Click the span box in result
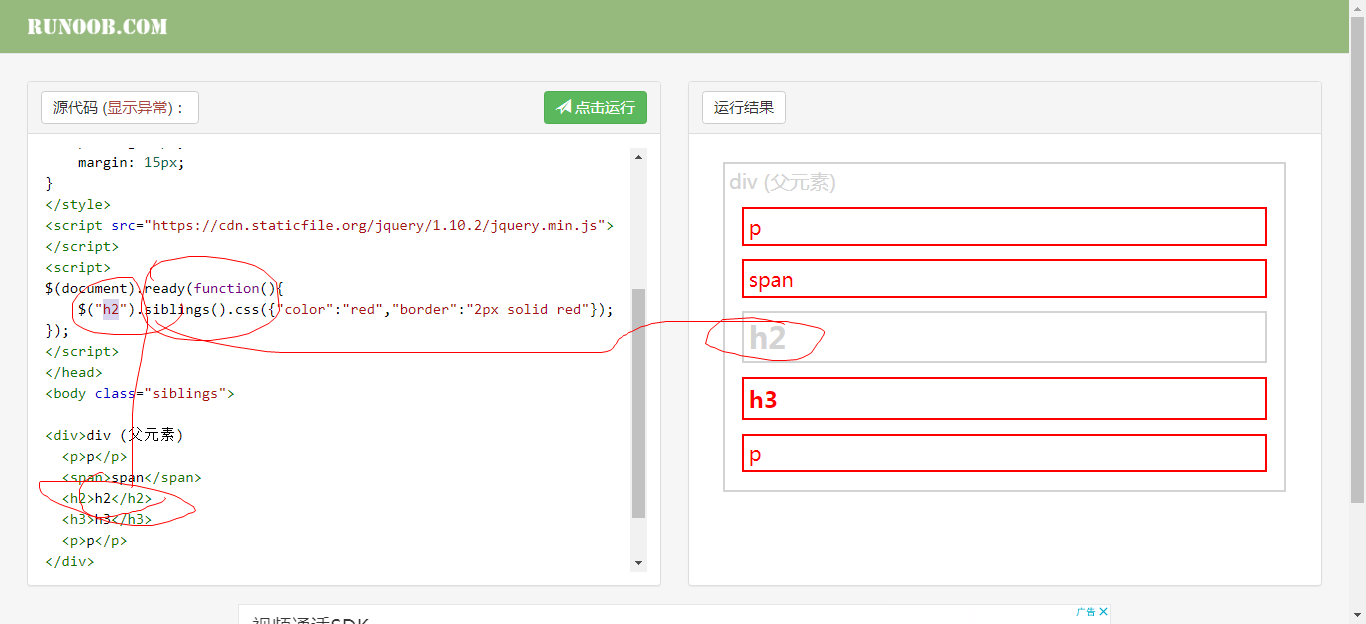Screen dimensions: 1366x624 point(1004,278)
